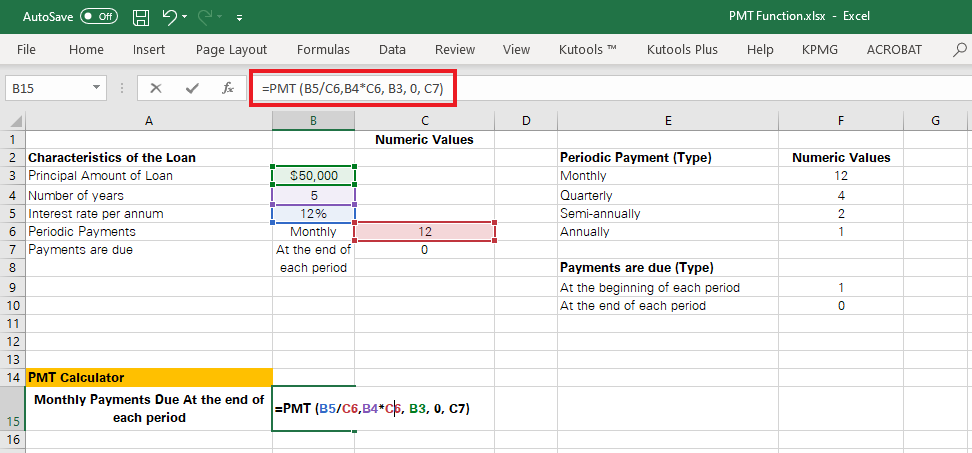Click the Save floppy disk icon

141,17
